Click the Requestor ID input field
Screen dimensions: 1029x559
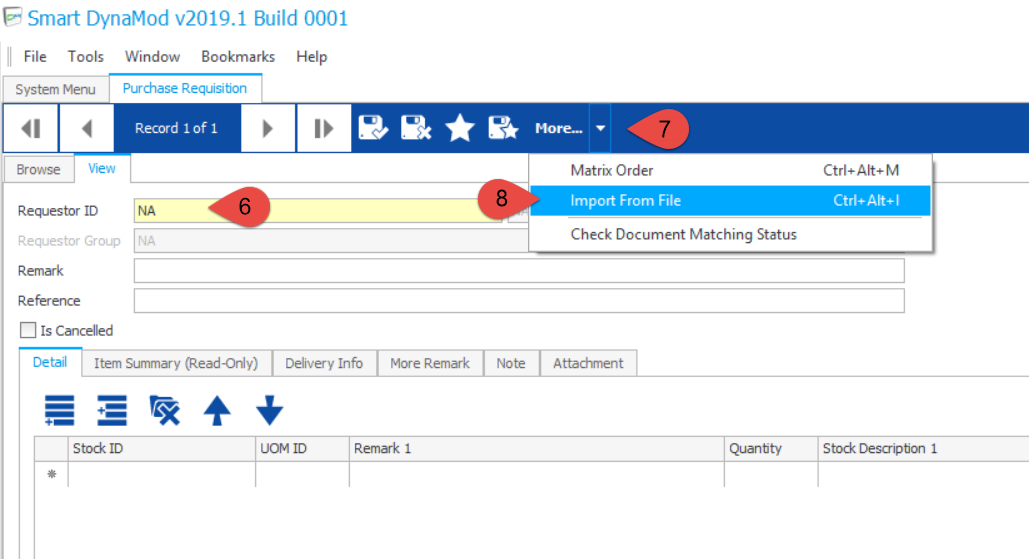tap(318, 211)
